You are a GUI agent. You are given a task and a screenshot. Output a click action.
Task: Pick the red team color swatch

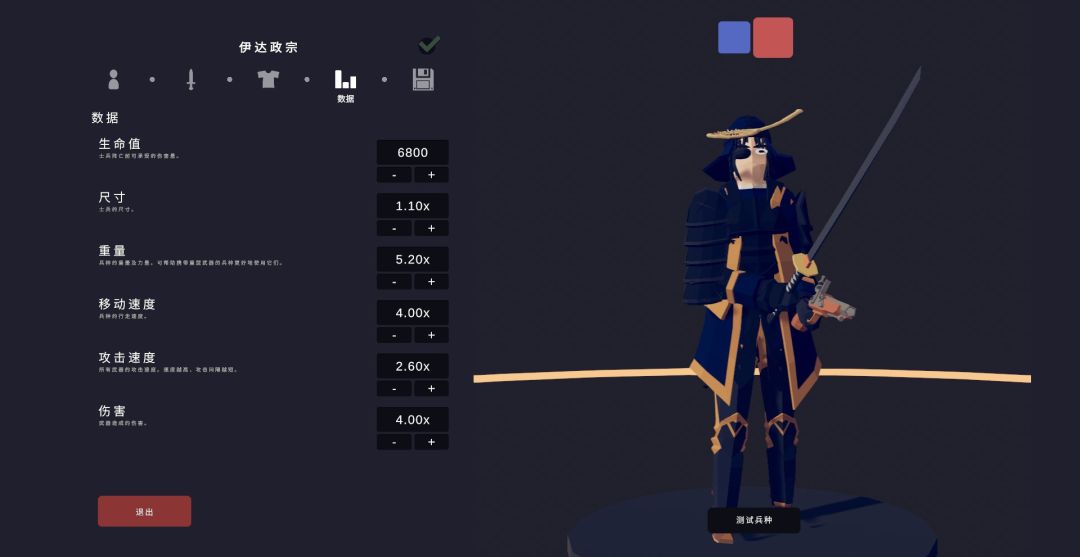point(773,37)
